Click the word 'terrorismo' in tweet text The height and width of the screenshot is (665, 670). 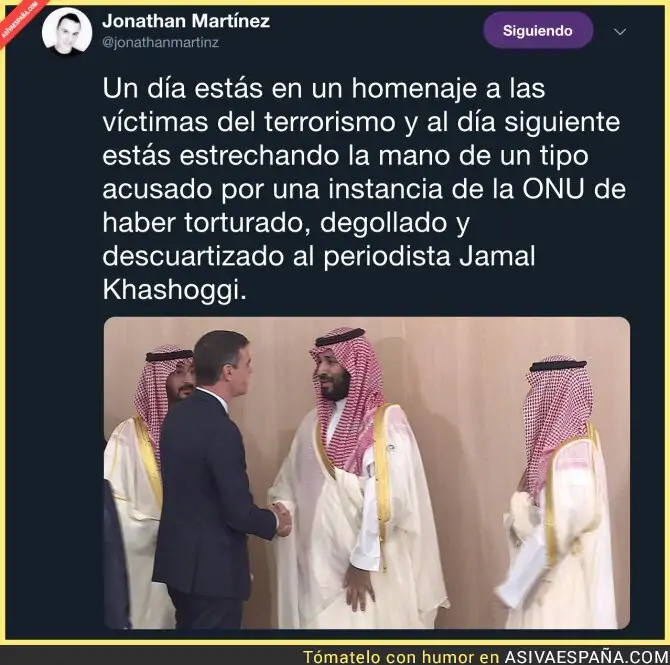[329, 122]
